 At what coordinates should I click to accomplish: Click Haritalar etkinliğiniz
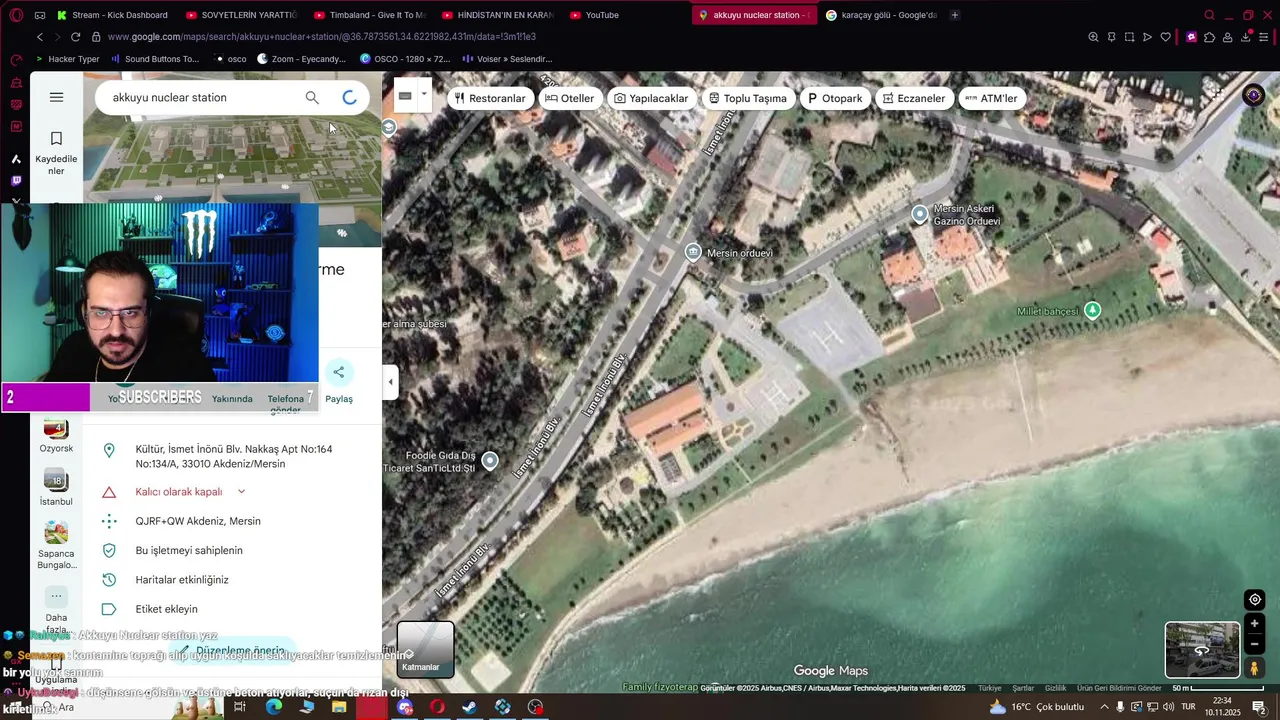(x=182, y=580)
